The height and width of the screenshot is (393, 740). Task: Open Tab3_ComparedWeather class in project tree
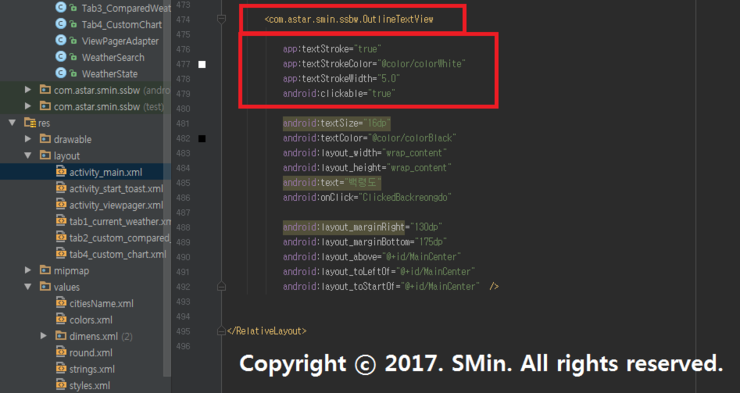(x=126, y=8)
